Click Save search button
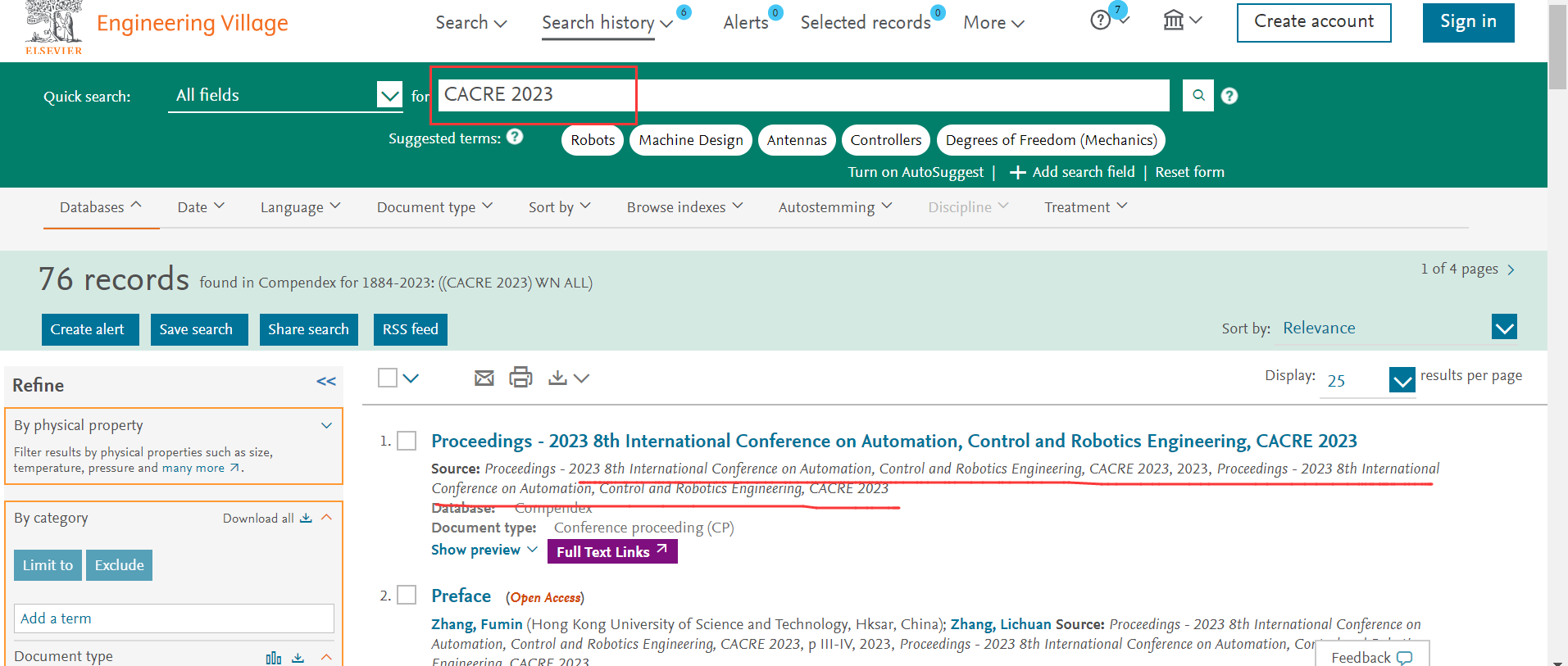Viewport: 1568px width, 666px height. pos(199,329)
